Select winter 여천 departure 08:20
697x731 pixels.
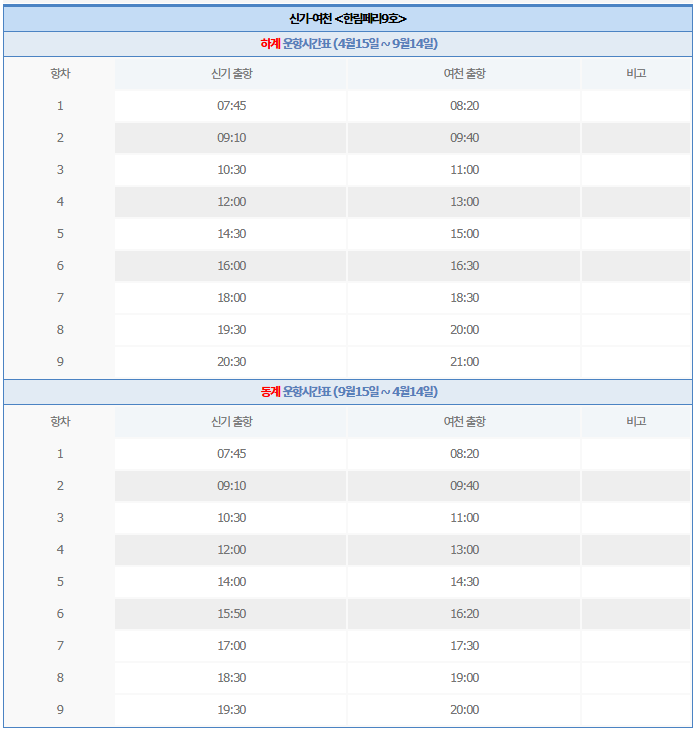click(464, 454)
